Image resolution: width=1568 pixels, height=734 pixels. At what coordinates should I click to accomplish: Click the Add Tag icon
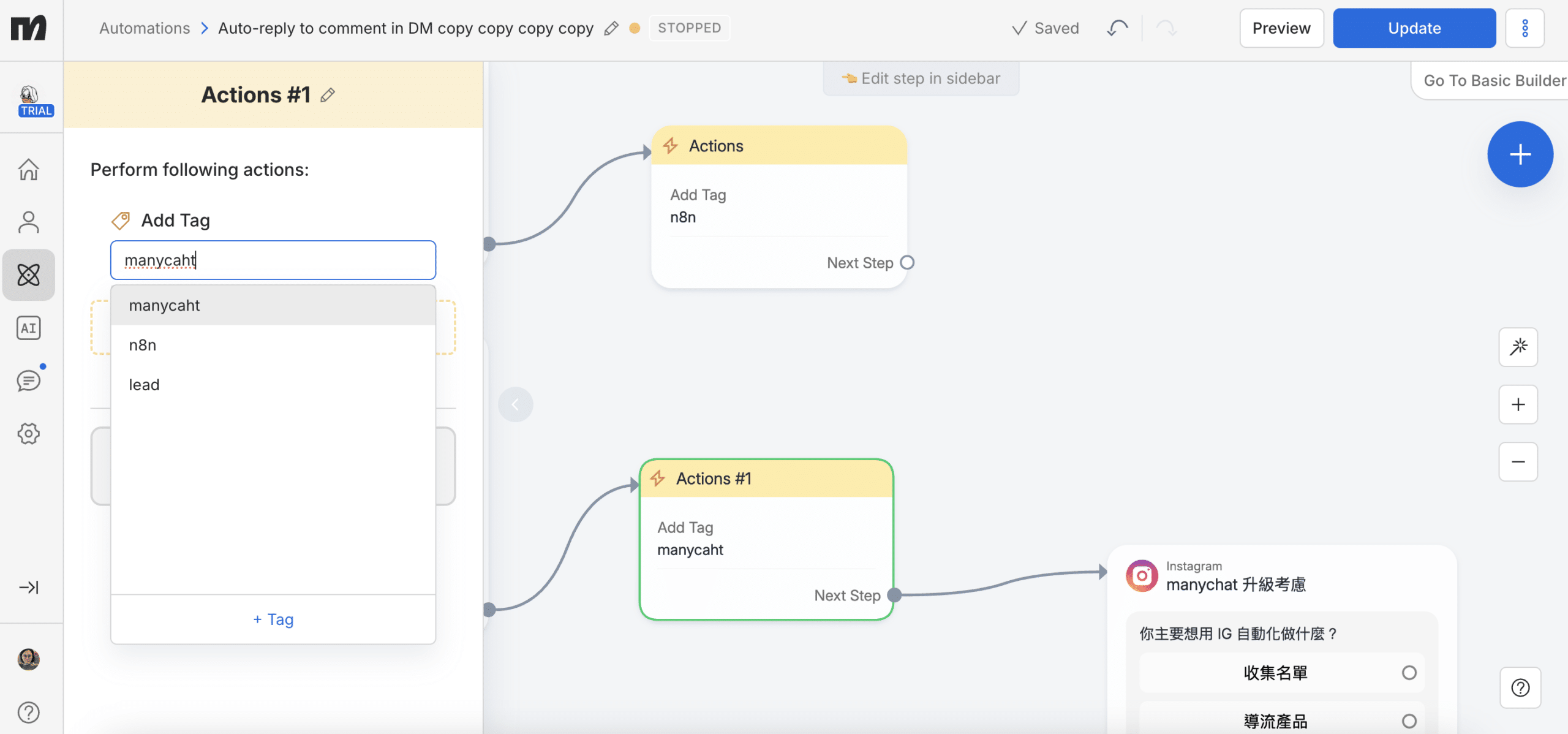point(121,221)
